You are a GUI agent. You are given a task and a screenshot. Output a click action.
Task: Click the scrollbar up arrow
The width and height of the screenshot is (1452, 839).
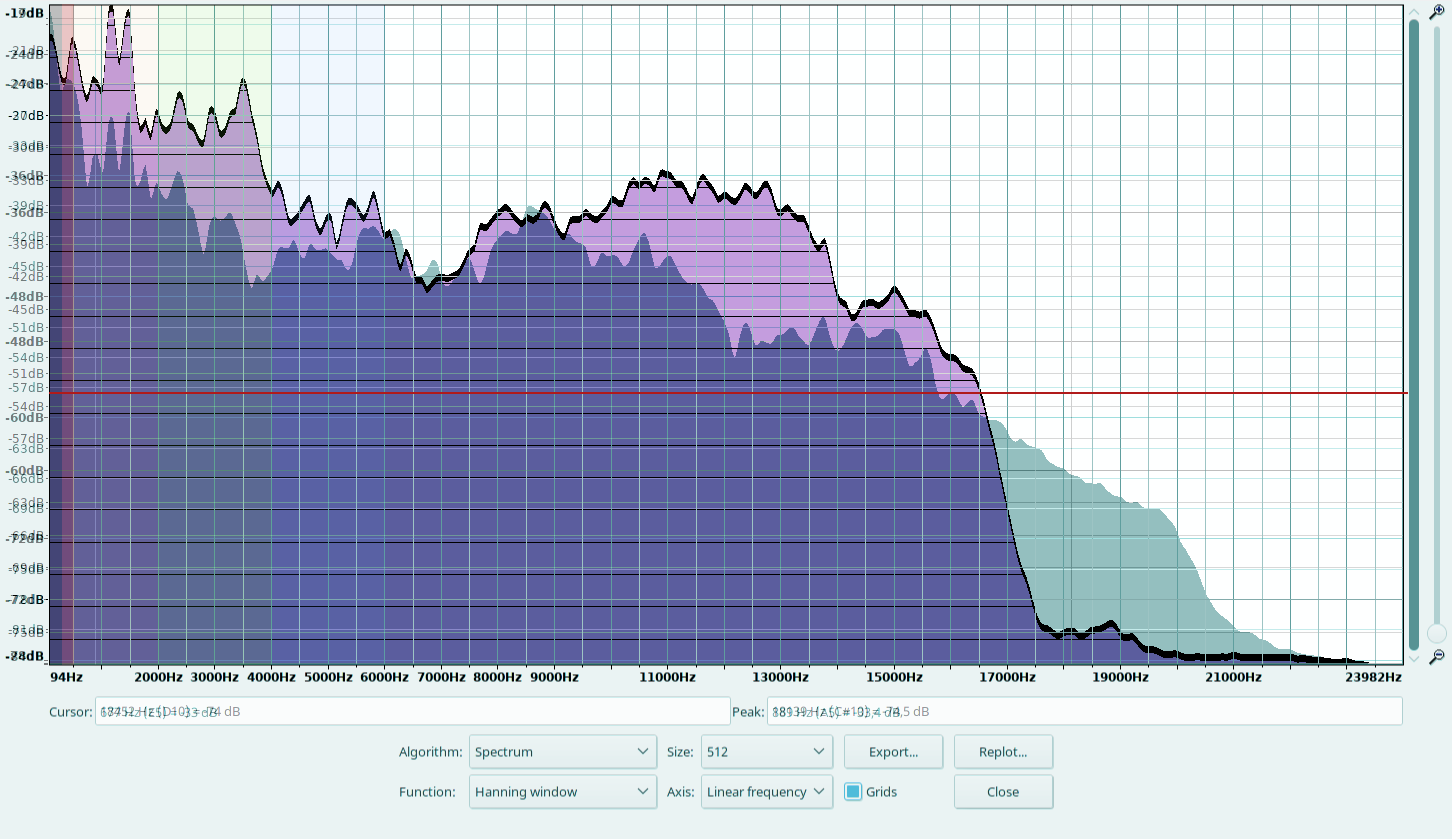tap(1414, 10)
